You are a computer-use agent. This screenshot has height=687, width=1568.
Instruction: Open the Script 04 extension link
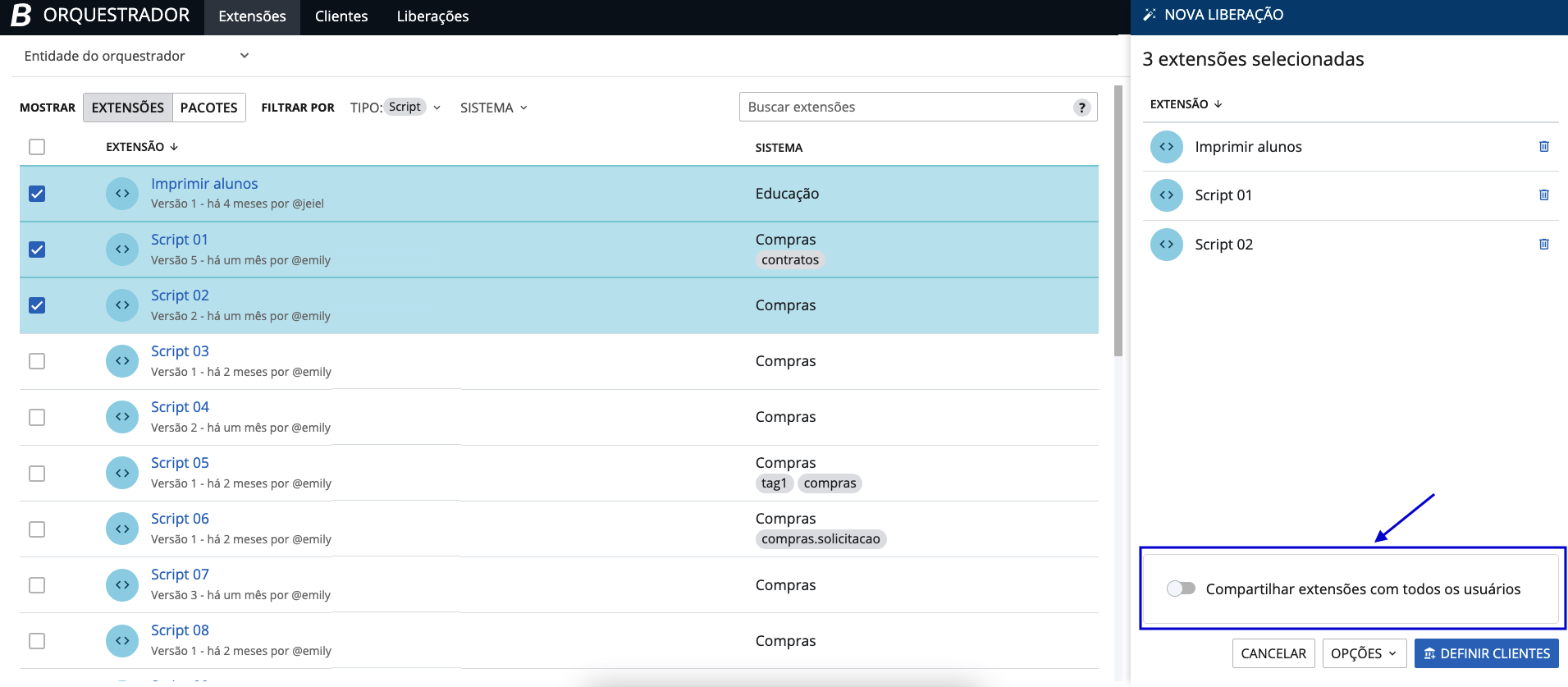[180, 407]
